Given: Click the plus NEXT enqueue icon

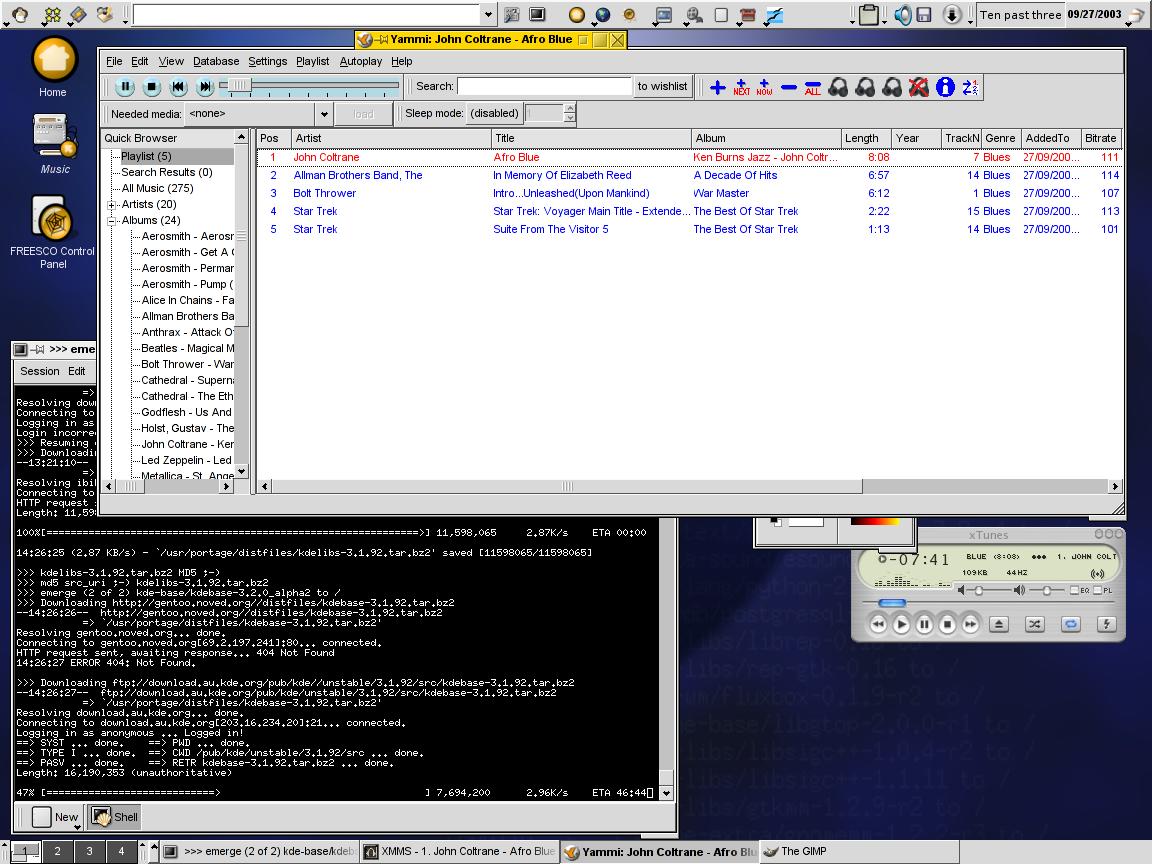Looking at the screenshot, I should (x=741, y=88).
